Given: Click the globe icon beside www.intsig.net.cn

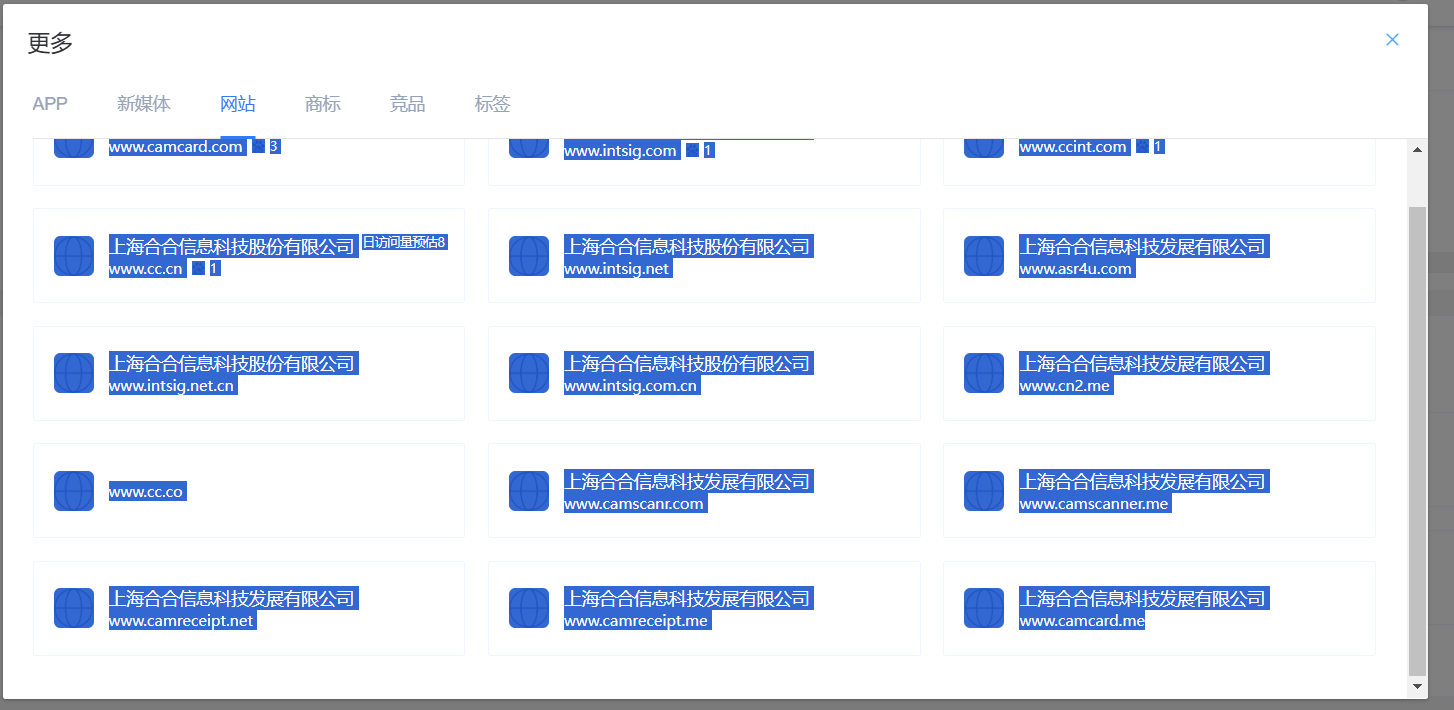Looking at the screenshot, I should 74,373.
